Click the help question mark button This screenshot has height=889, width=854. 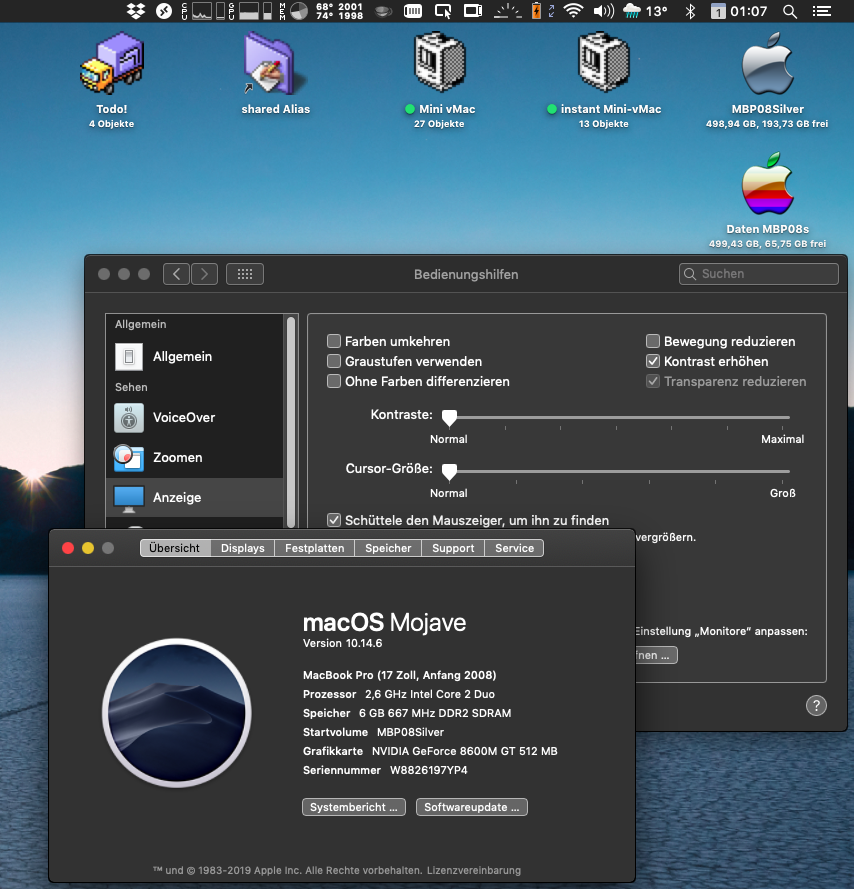[x=816, y=706]
